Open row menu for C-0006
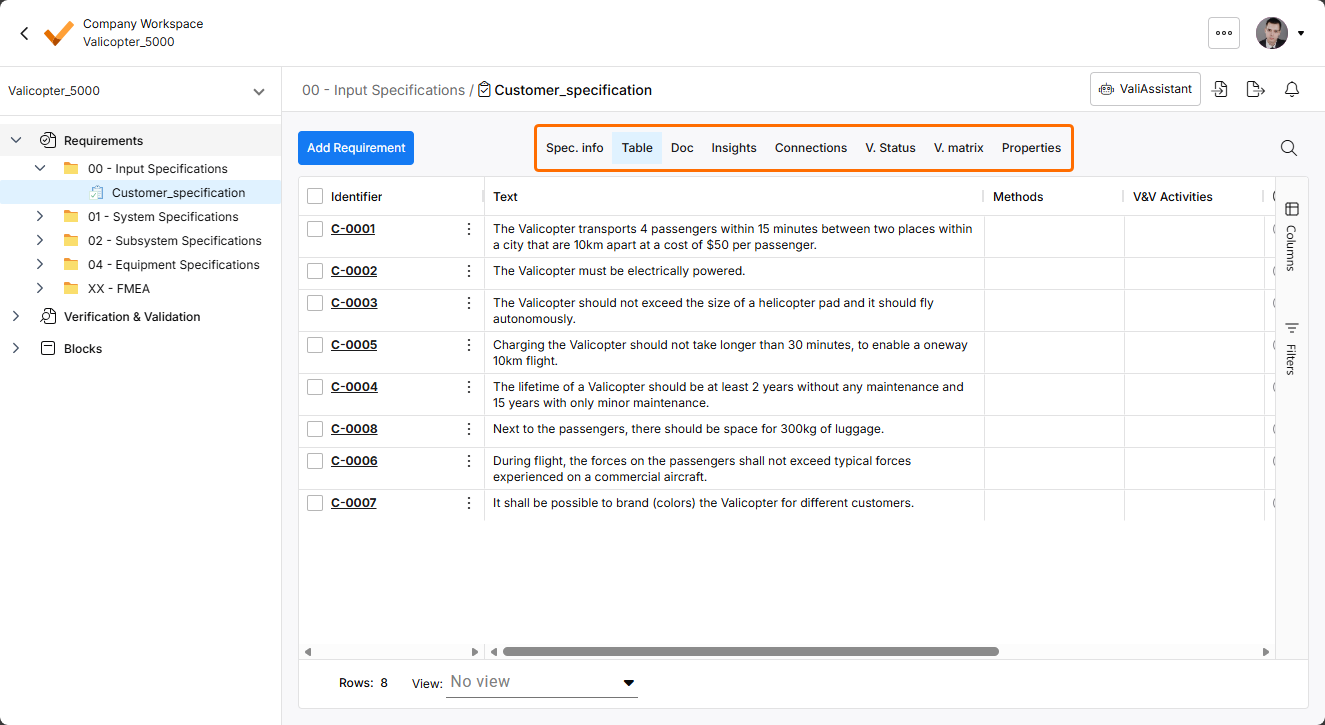1325x725 pixels. point(469,461)
